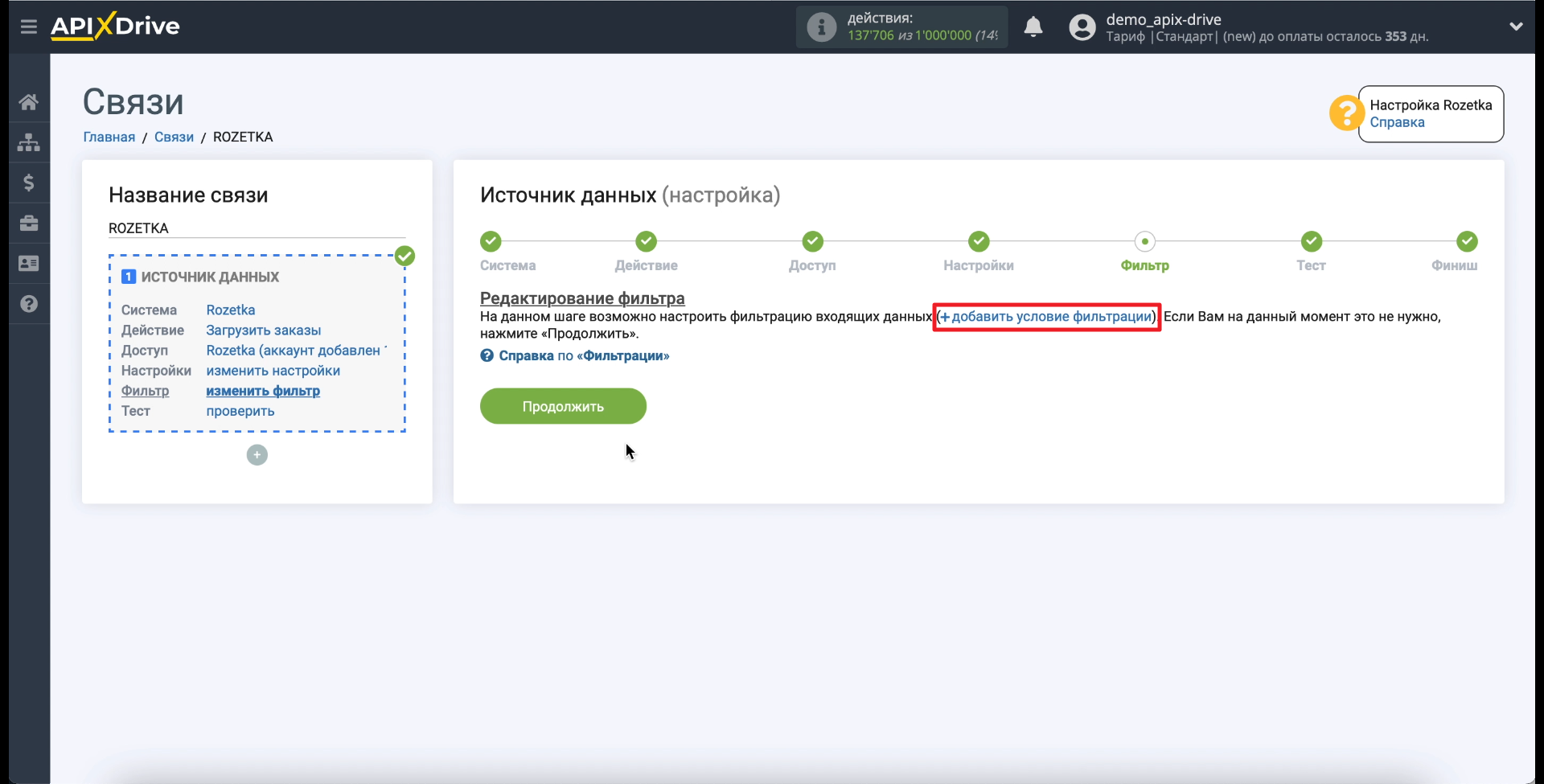This screenshot has width=1544, height=784.
Task: Click the demo_apix-drive username
Action: pos(1164,19)
